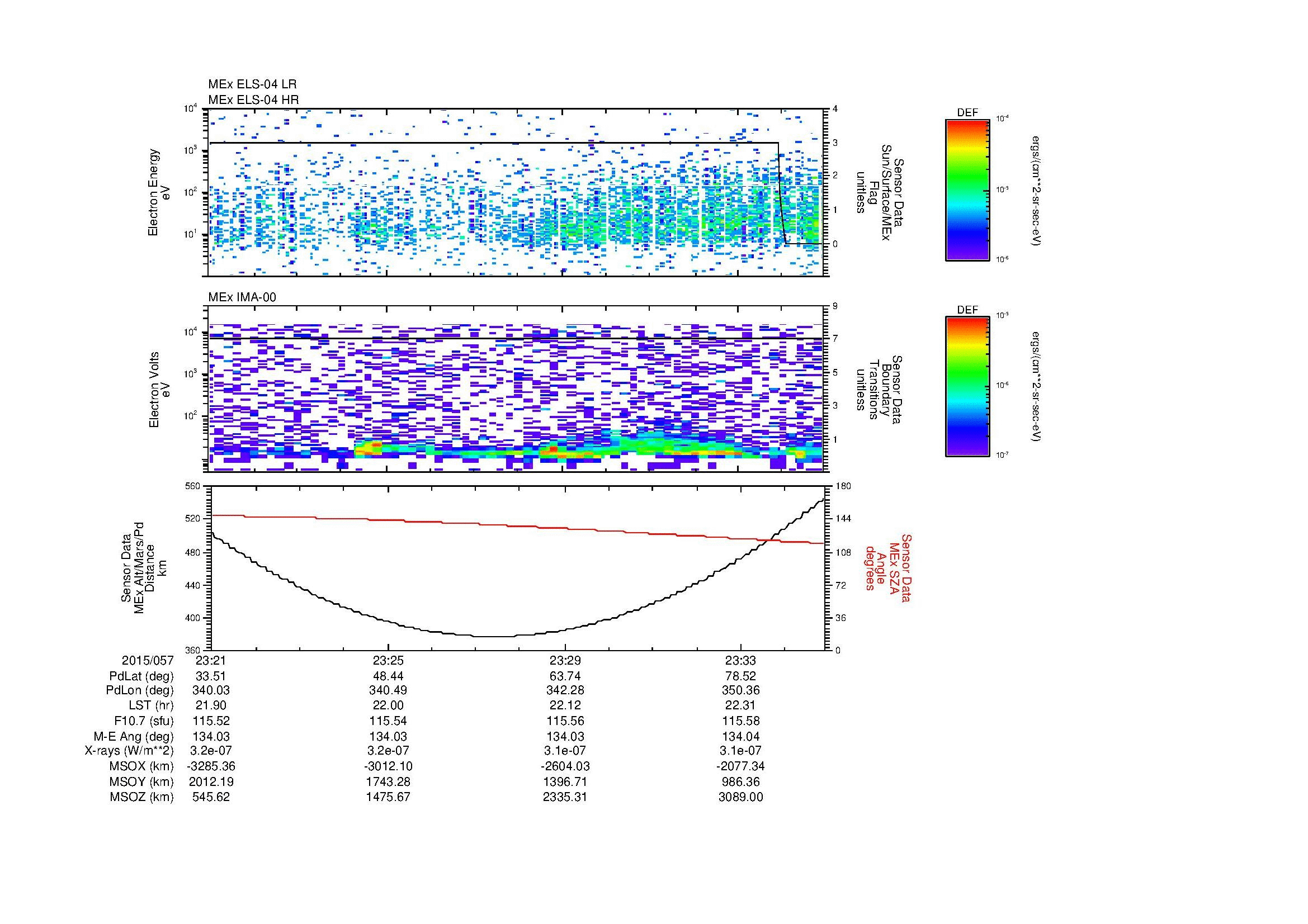The height and width of the screenshot is (924, 1308).
Task: Click PdLon value 350.36
Action: pyautogui.click(x=740, y=690)
